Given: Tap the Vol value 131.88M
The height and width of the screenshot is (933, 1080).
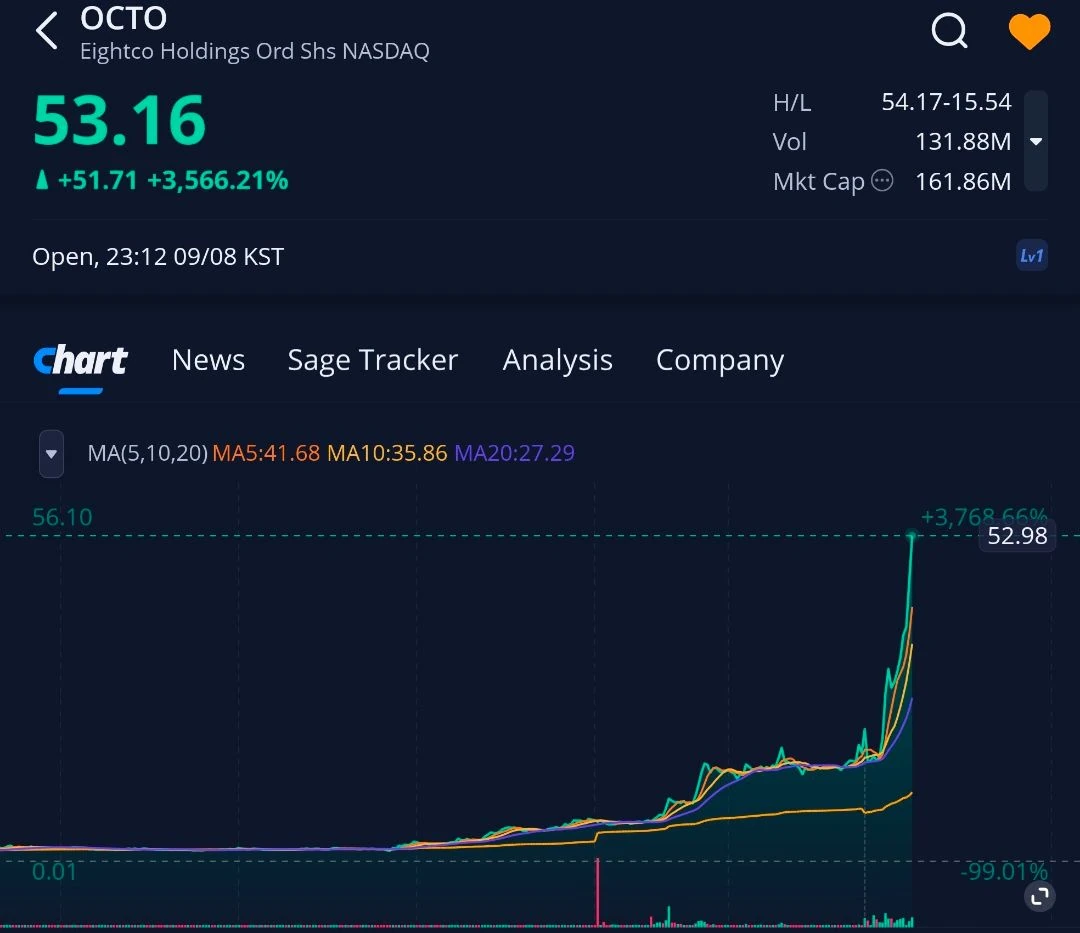Looking at the screenshot, I should tap(963, 141).
